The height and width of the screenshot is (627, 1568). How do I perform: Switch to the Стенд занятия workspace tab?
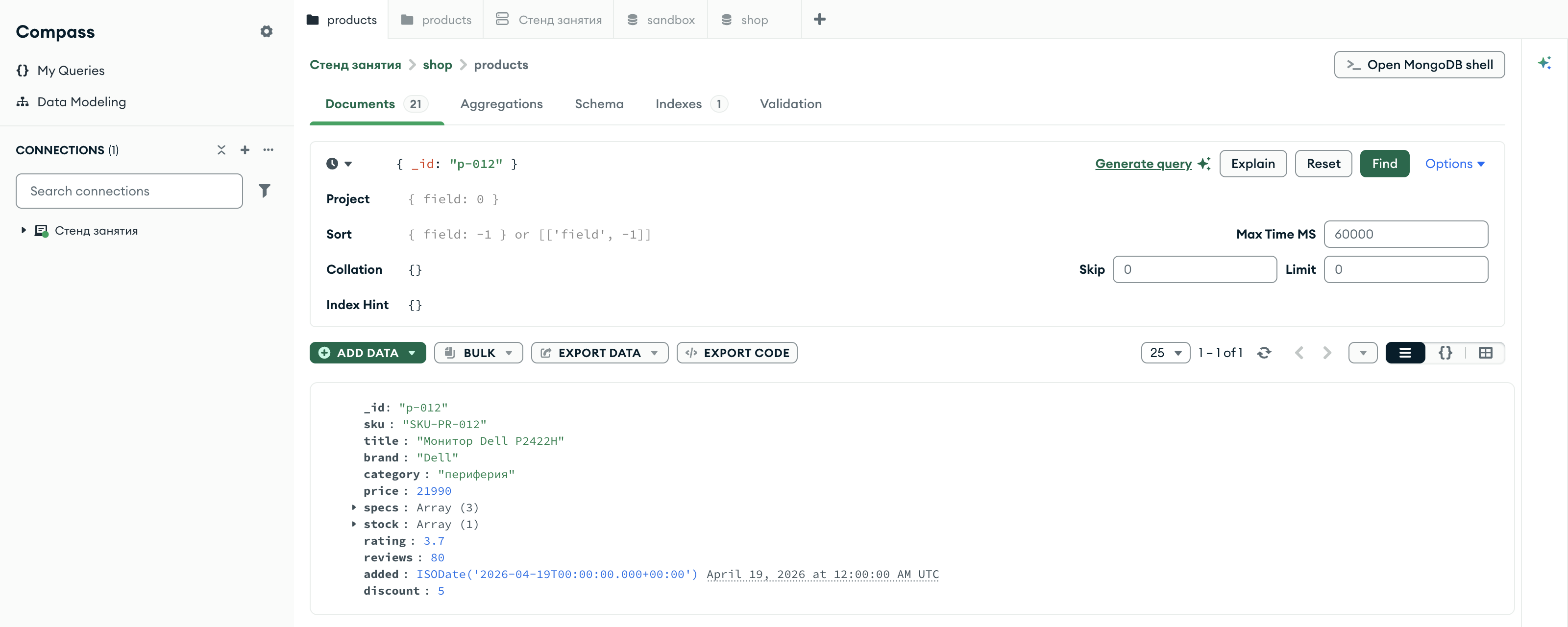[x=548, y=20]
